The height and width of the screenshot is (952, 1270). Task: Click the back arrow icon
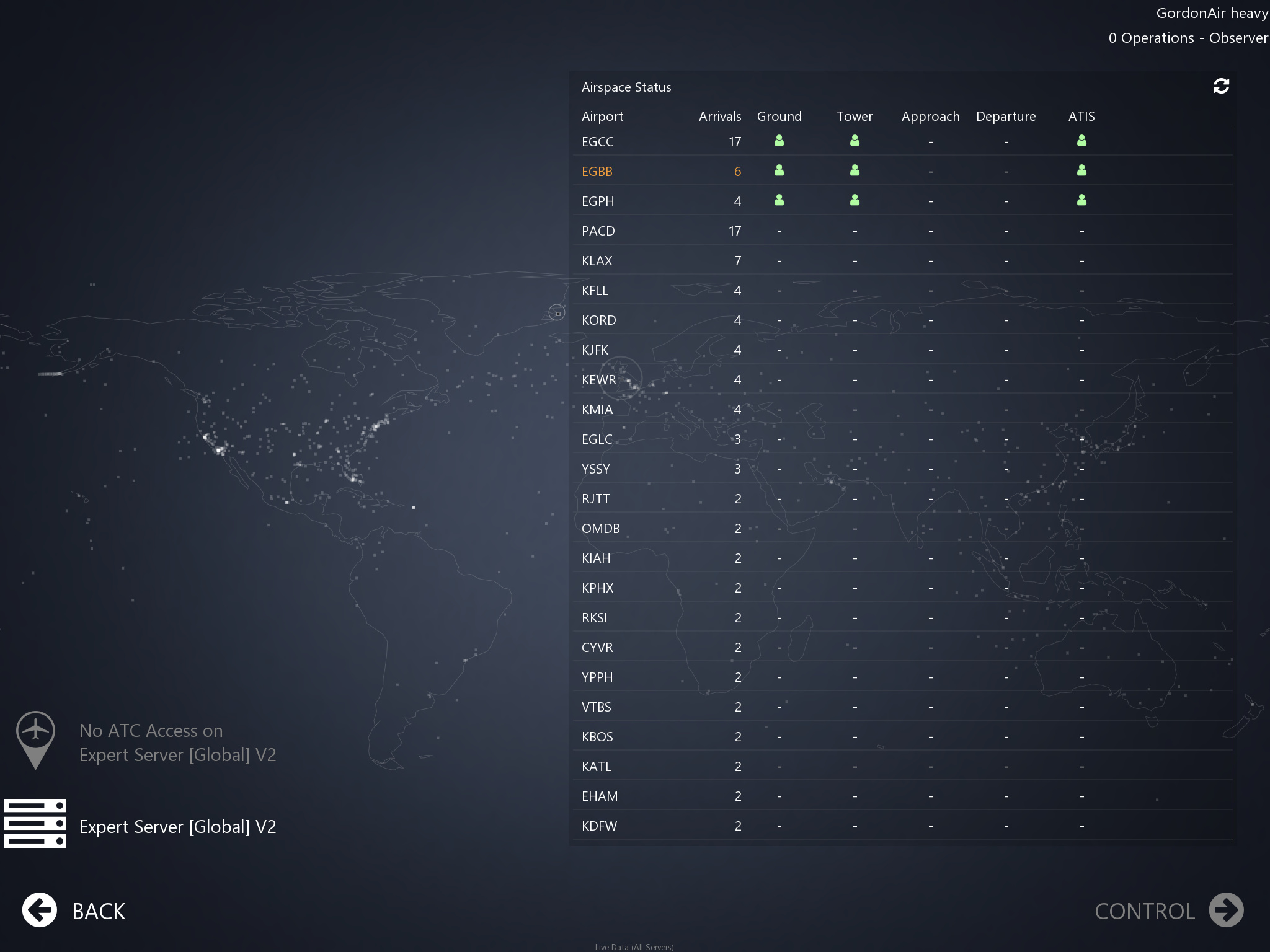[40, 910]
